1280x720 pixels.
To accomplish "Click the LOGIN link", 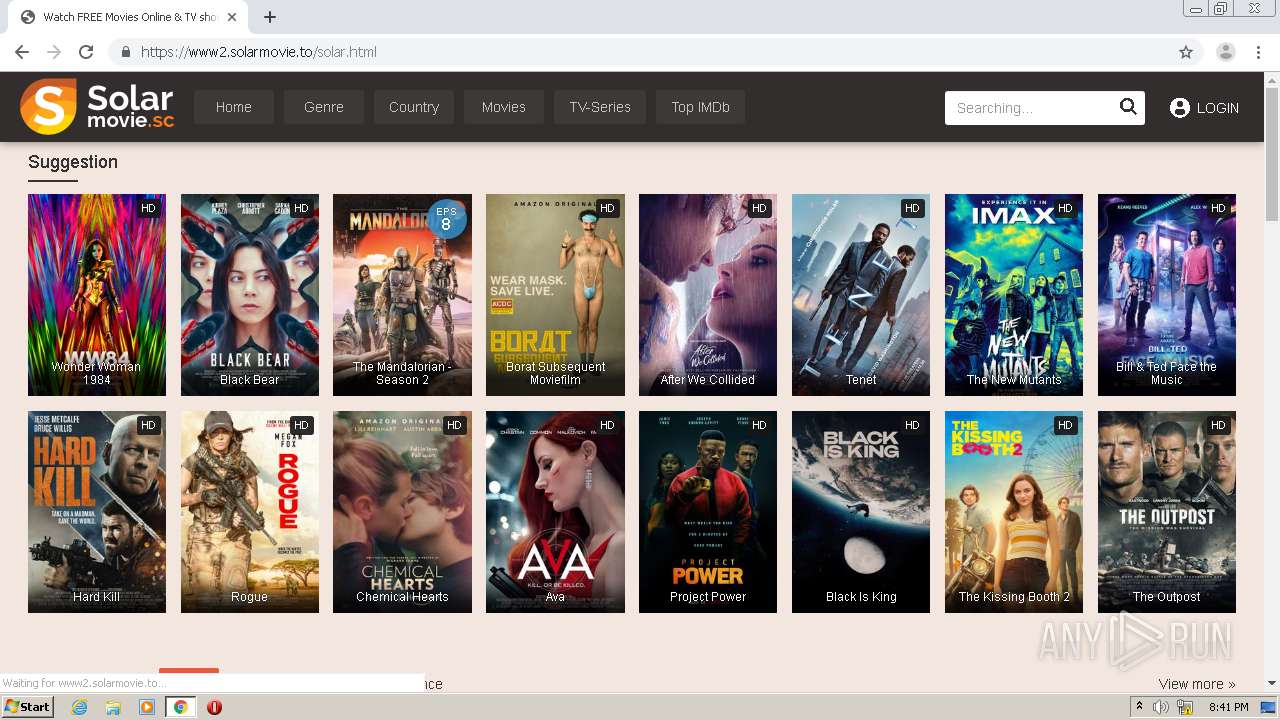I will (x=1218, y=108).
